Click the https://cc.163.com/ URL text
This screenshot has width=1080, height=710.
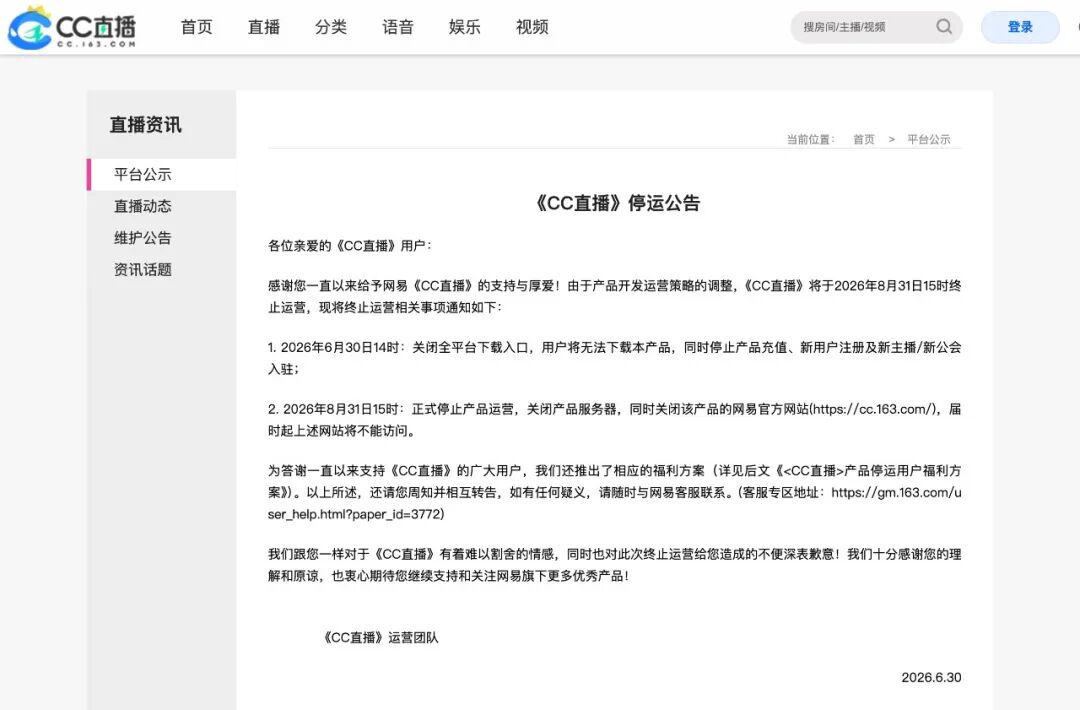coord(873,409)
